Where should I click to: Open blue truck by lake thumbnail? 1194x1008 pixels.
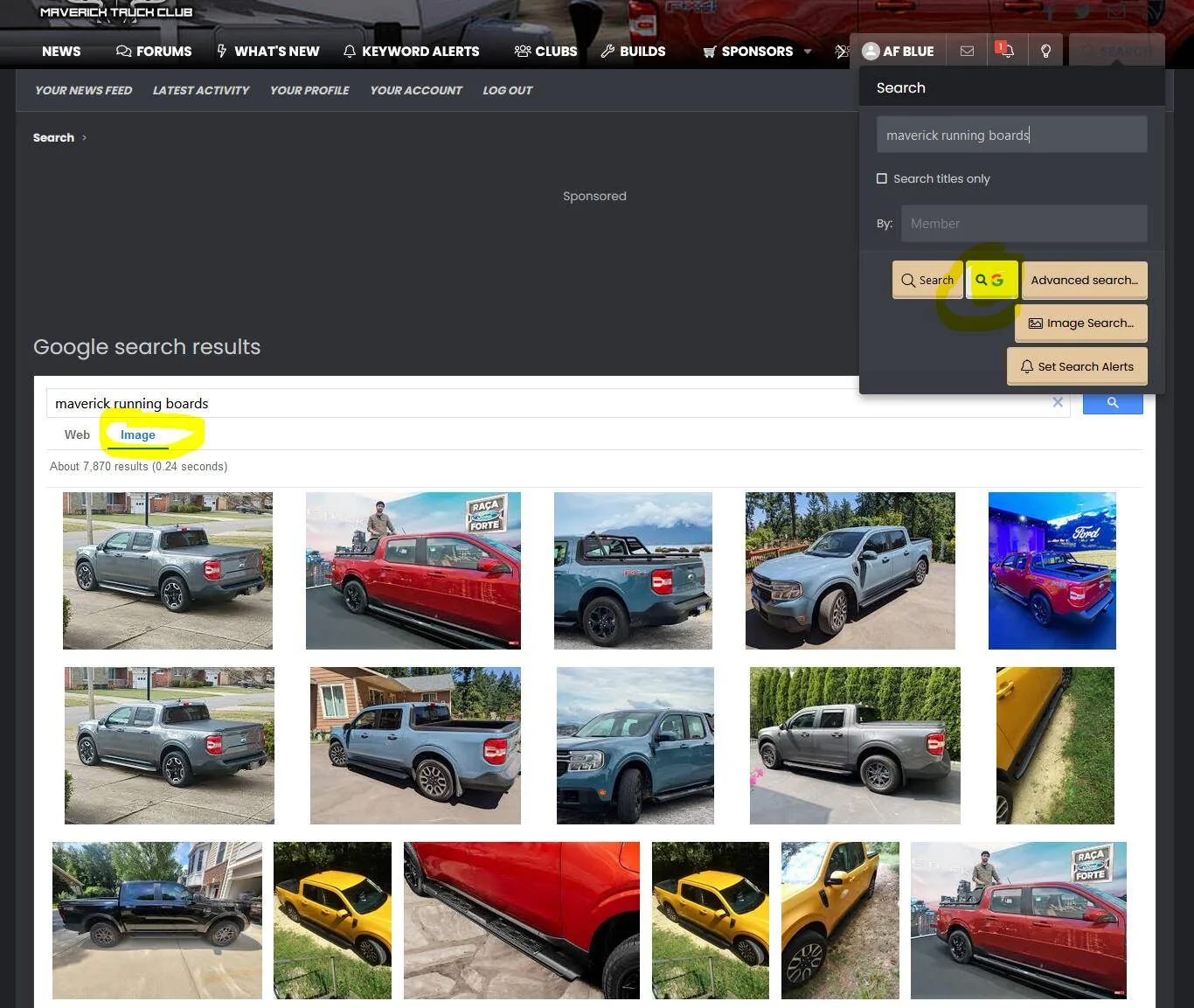tap(633, 571)
